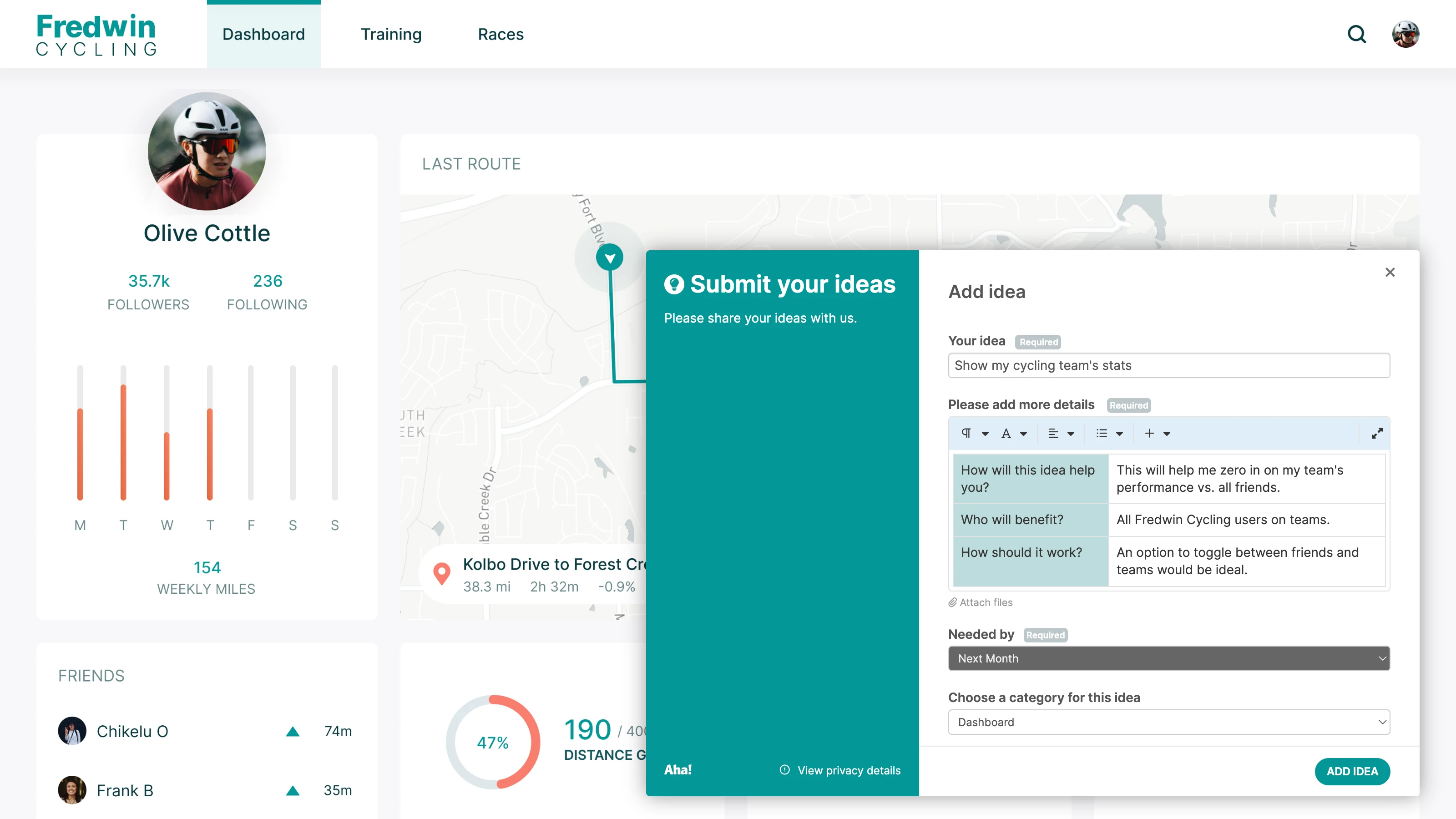Click the paragraph format icon
1456x819 pixels.
click(966, 434)
